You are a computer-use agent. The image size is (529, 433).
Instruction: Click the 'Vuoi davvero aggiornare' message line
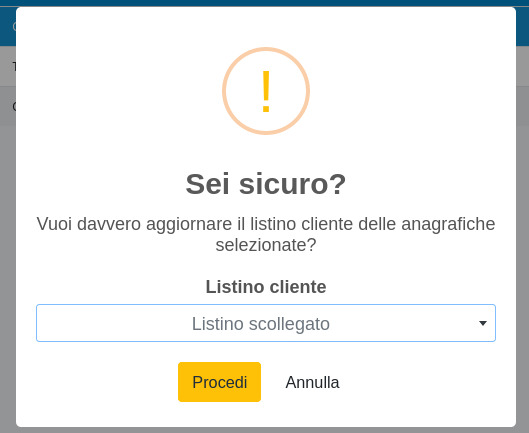pos(266,224)
